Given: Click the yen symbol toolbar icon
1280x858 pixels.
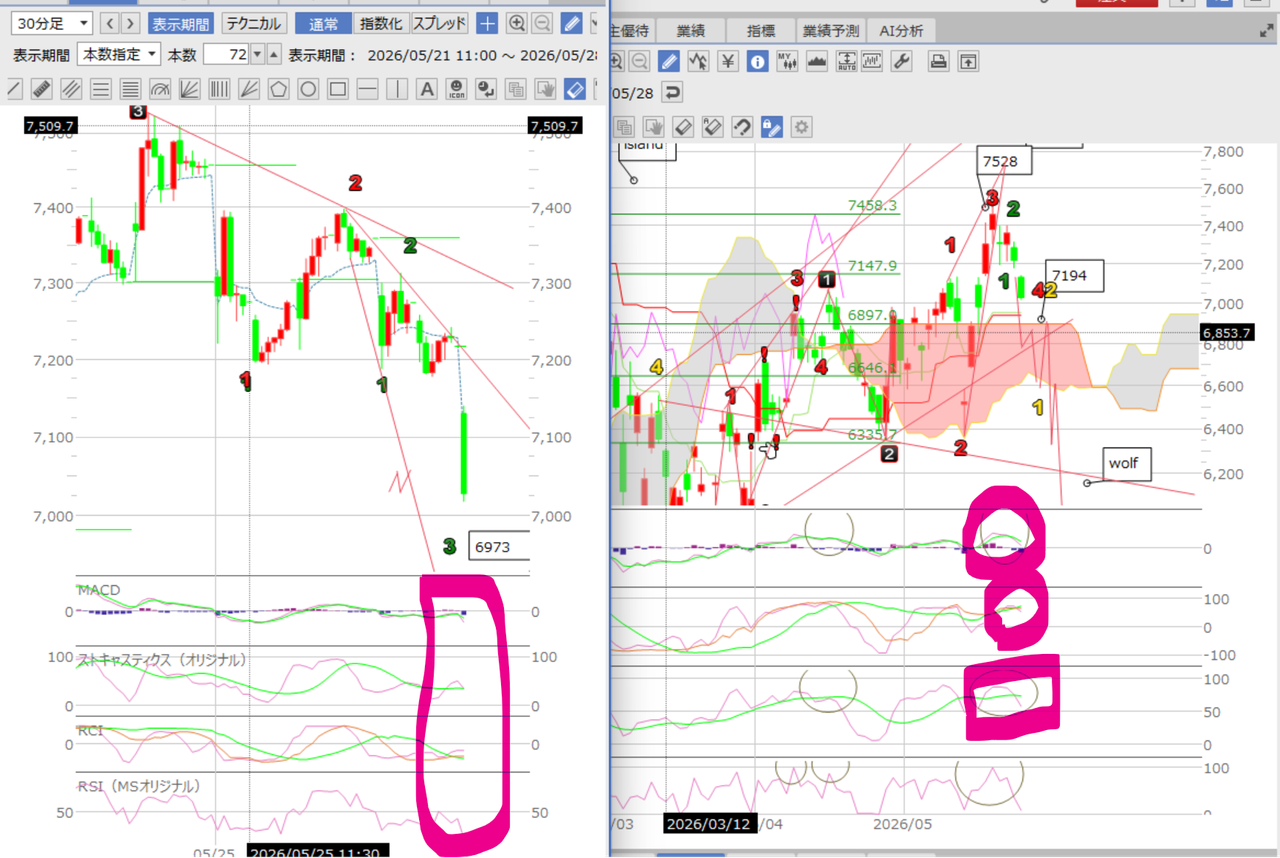Looking at the screenshot, I should coord(729,61).
